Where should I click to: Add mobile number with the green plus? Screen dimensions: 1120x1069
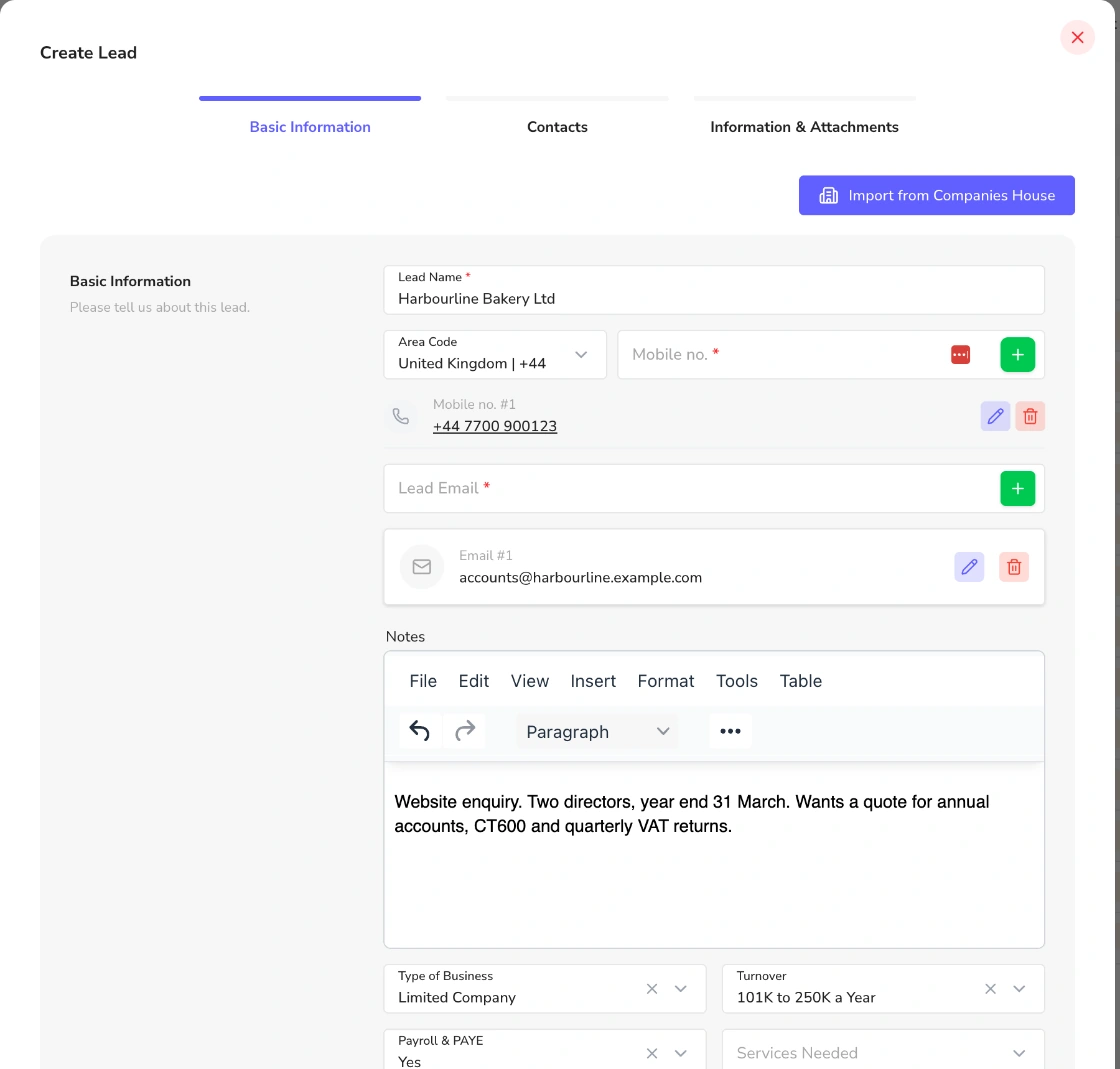point(1017,354)
